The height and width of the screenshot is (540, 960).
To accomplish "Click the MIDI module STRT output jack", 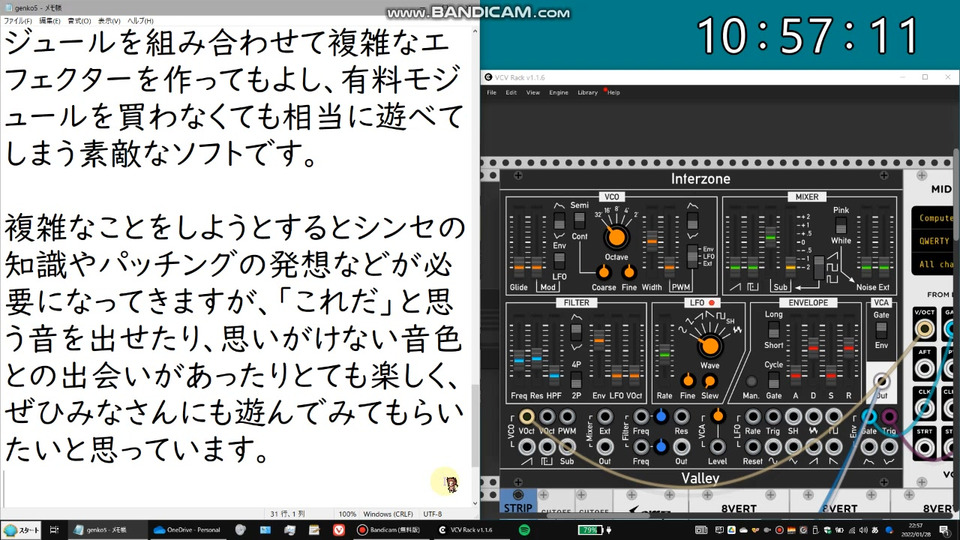I will tap(924, 448).
